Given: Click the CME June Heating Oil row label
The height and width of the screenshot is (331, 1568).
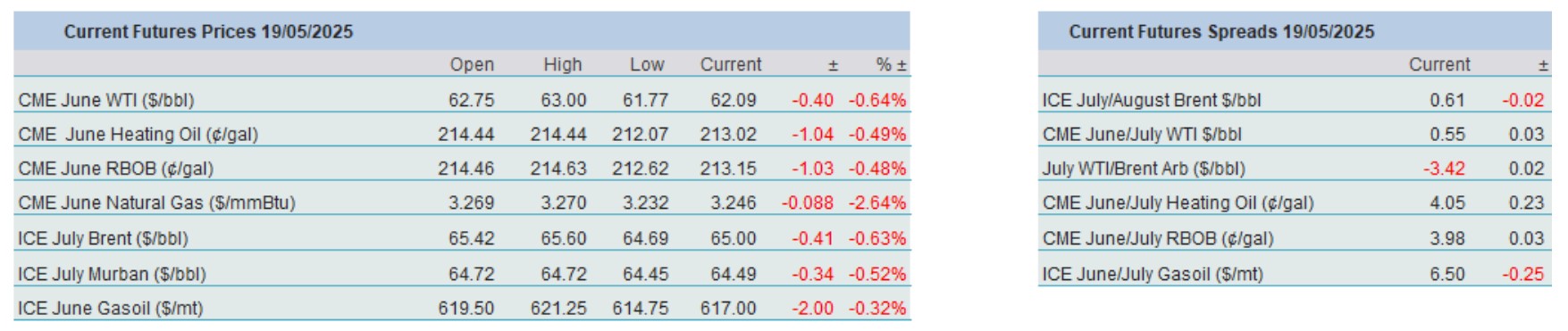Looking at the screenshot, I should (x=138, y=135).
